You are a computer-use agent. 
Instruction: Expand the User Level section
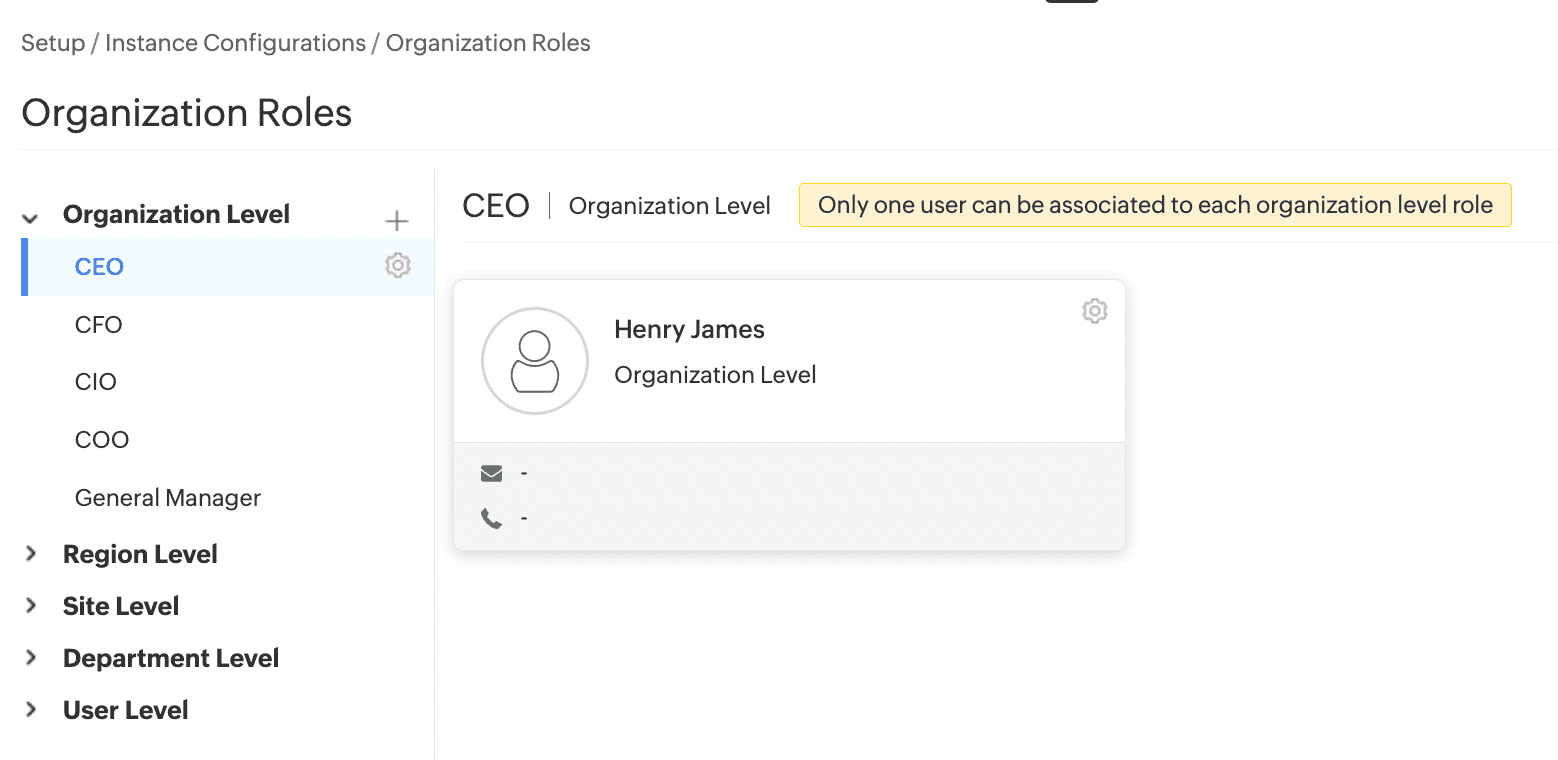(31, 710)
